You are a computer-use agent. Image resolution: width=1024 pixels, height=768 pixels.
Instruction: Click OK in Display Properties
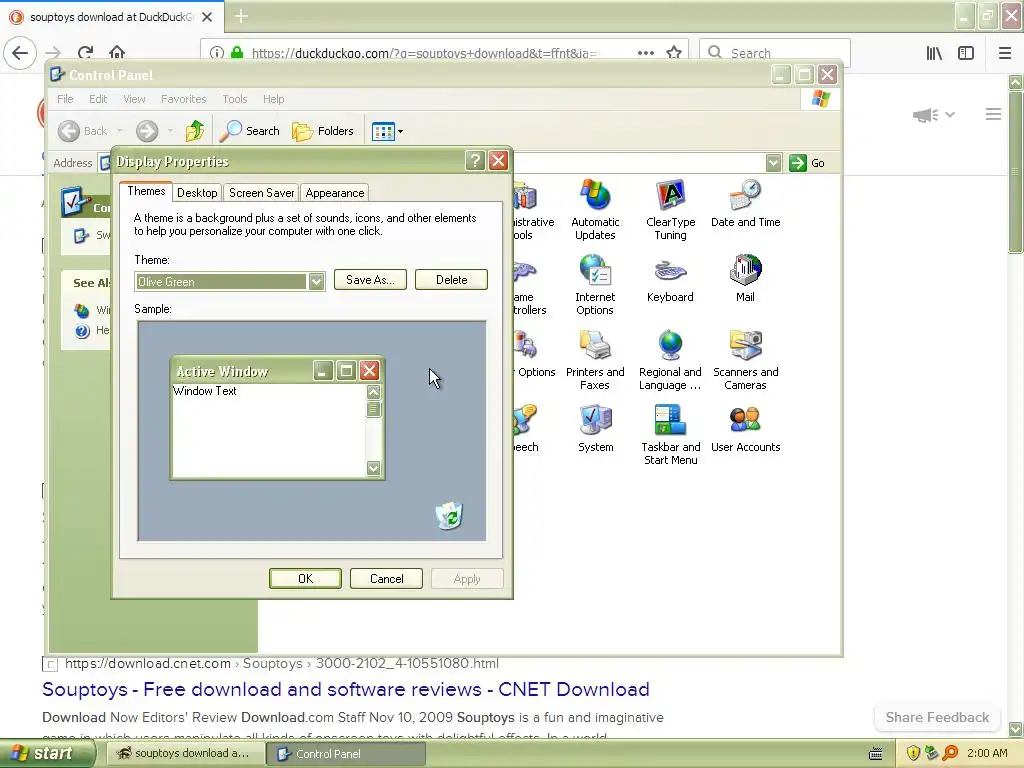point(305,579)
